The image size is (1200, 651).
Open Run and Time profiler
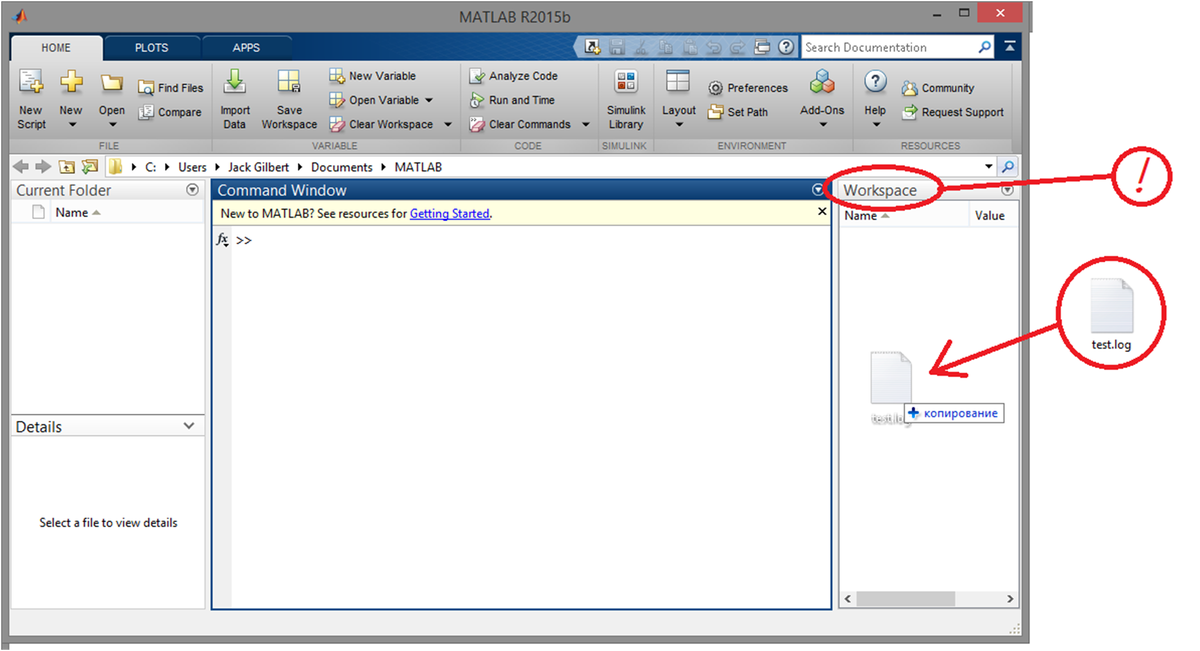point(512,100)
